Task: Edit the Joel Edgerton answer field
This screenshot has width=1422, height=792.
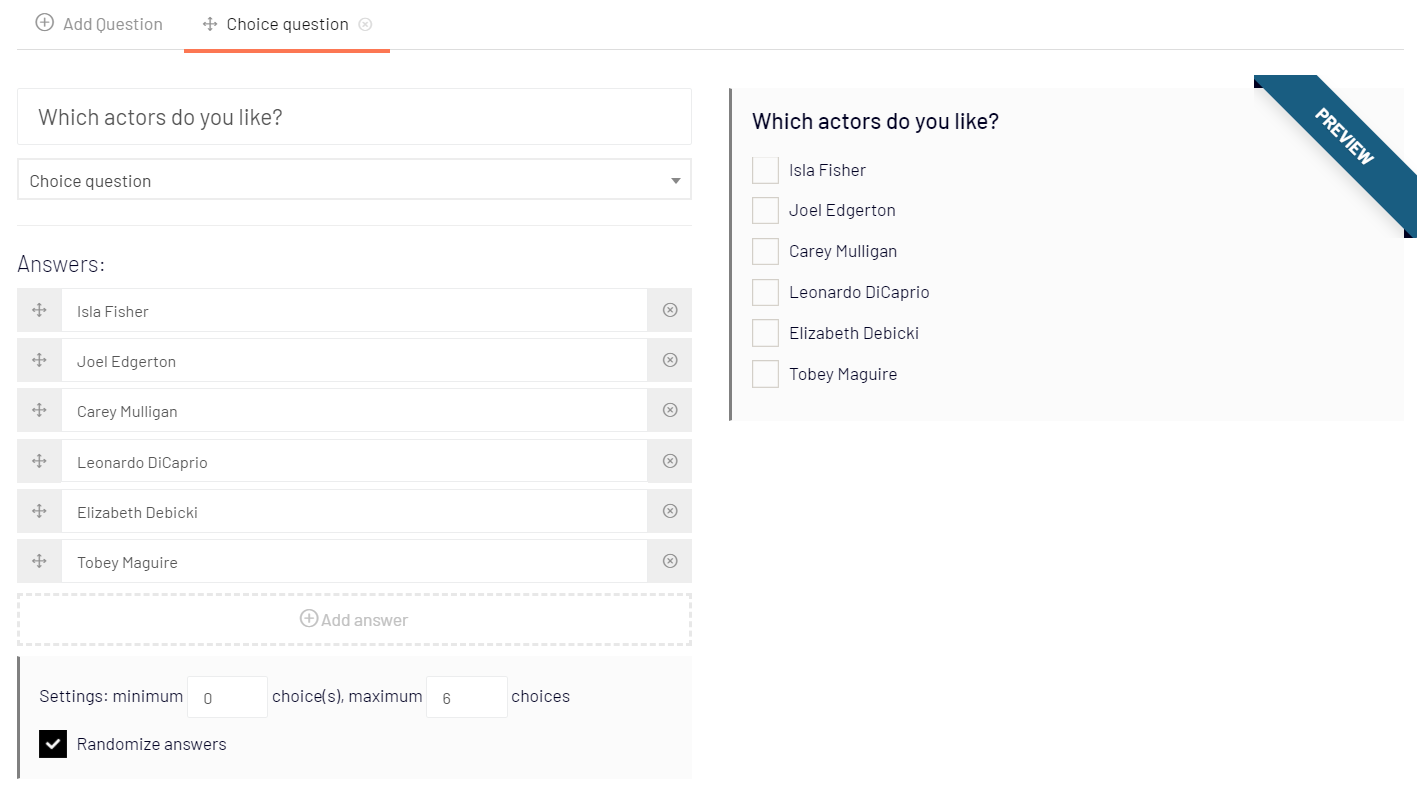Action: tap(354, 360)
